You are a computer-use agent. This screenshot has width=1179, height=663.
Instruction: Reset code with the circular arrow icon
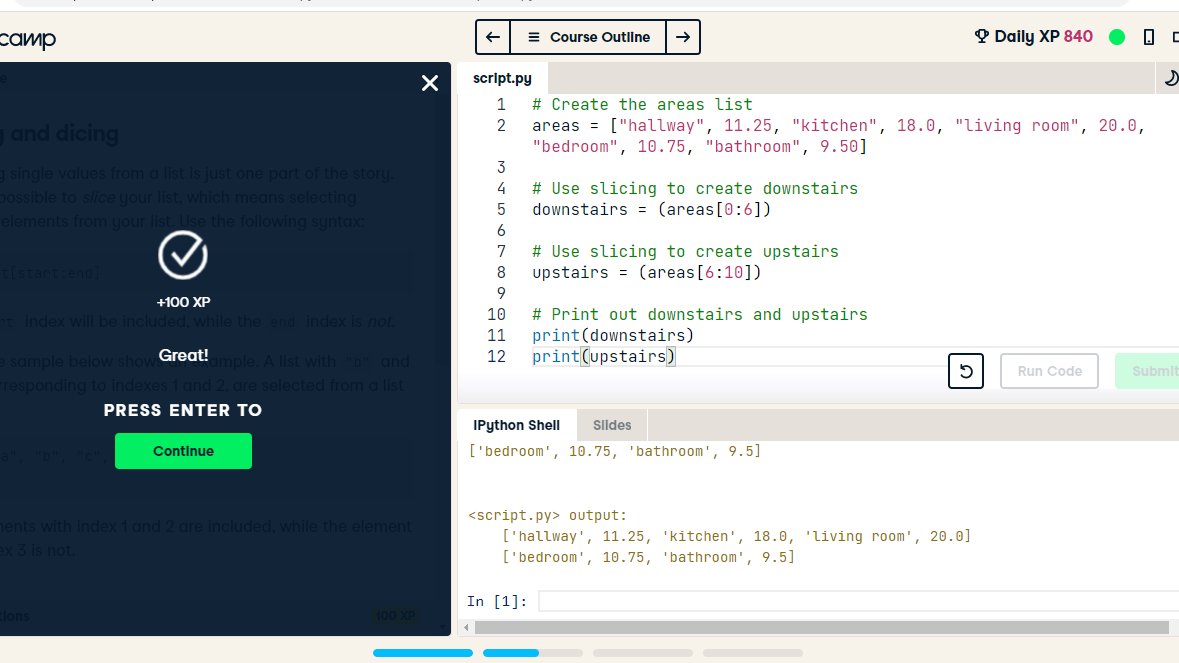tap(965, 371)
